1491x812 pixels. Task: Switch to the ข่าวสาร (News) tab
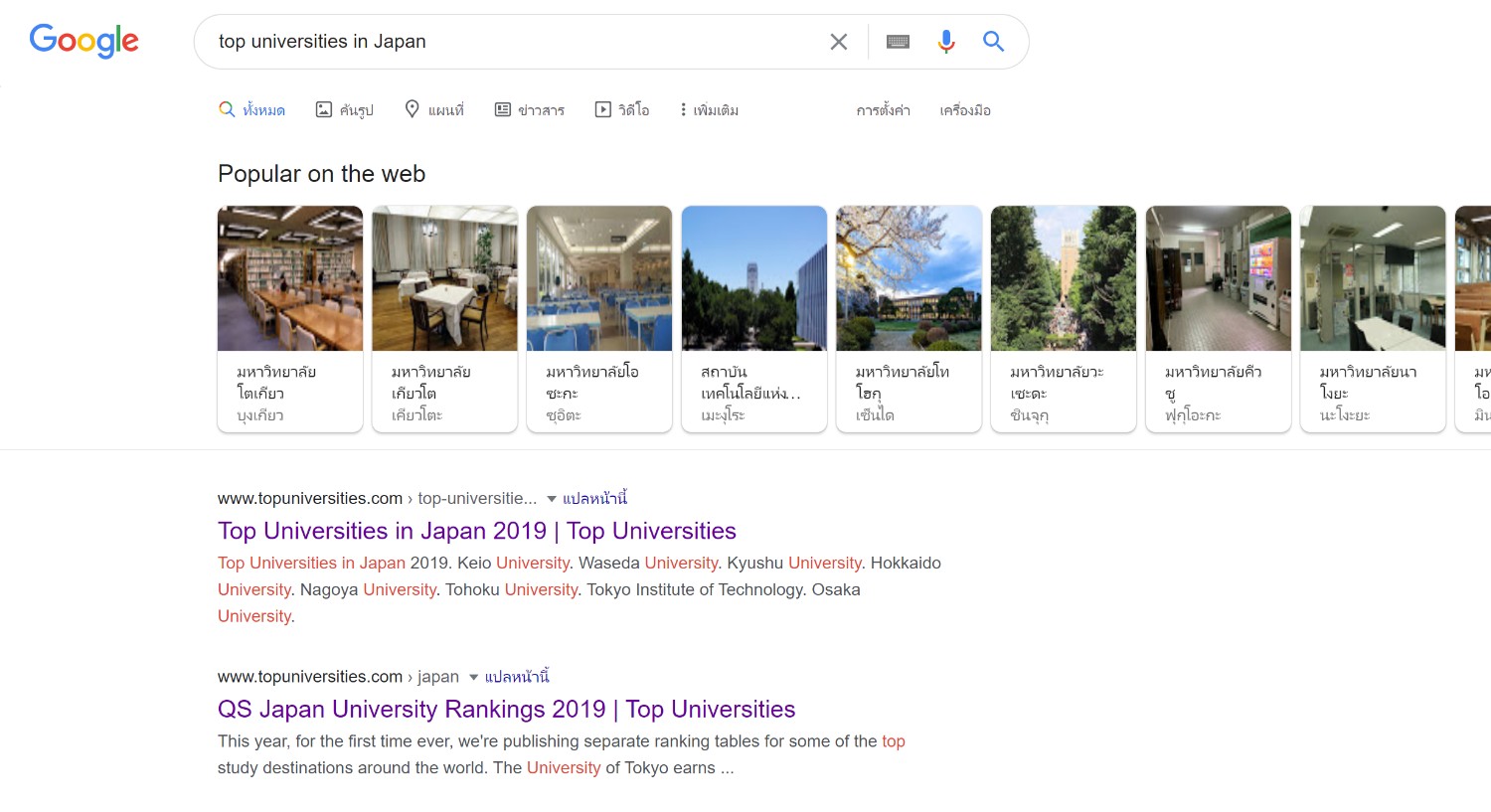pos(530,109)
